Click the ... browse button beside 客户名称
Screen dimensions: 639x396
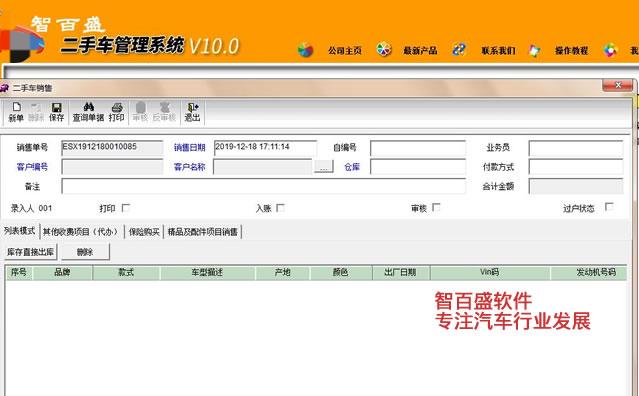point(324,167)
